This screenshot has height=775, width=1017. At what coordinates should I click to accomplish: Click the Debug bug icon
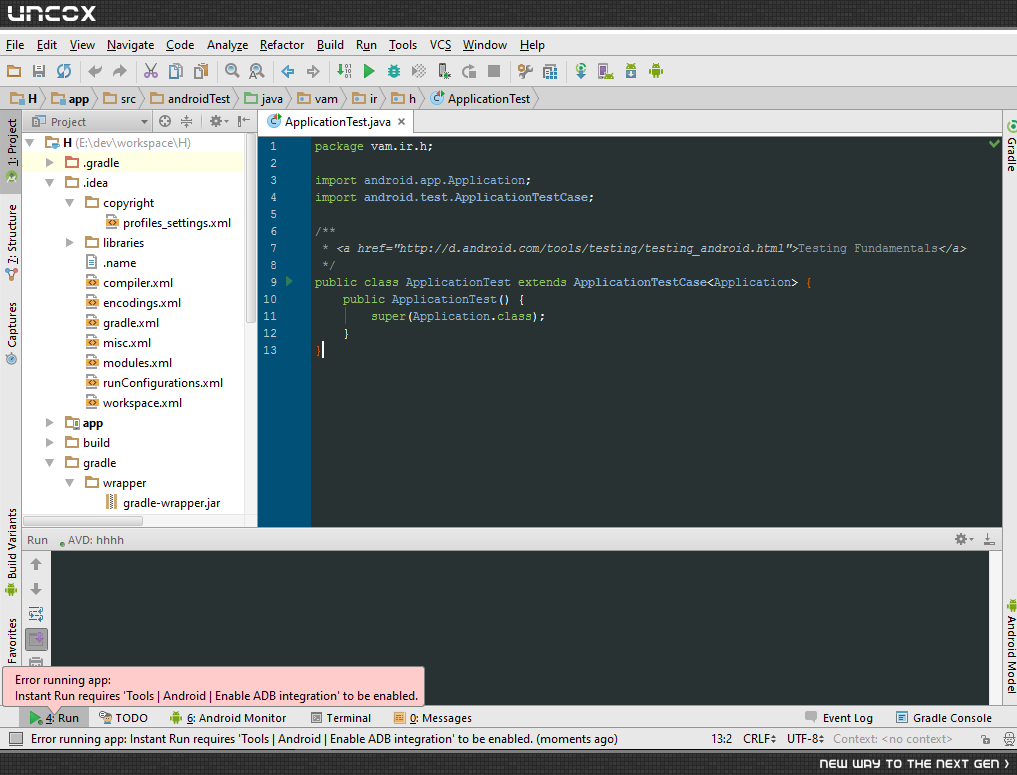pos(394,71)
